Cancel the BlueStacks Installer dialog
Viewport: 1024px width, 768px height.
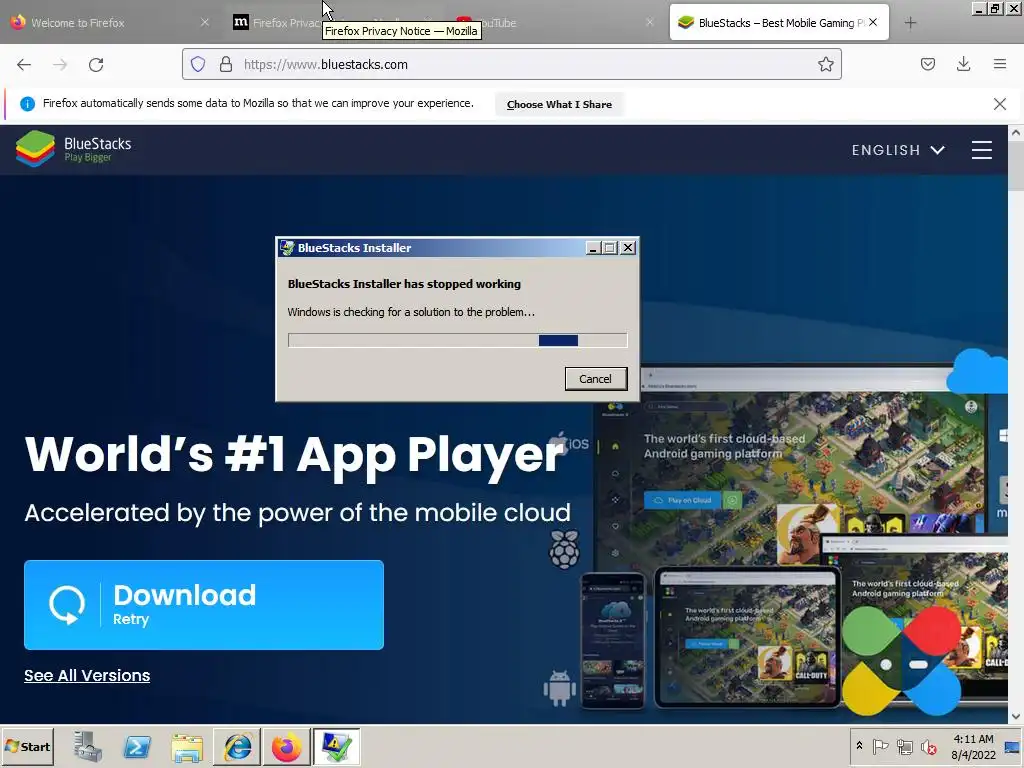[596, 379]
